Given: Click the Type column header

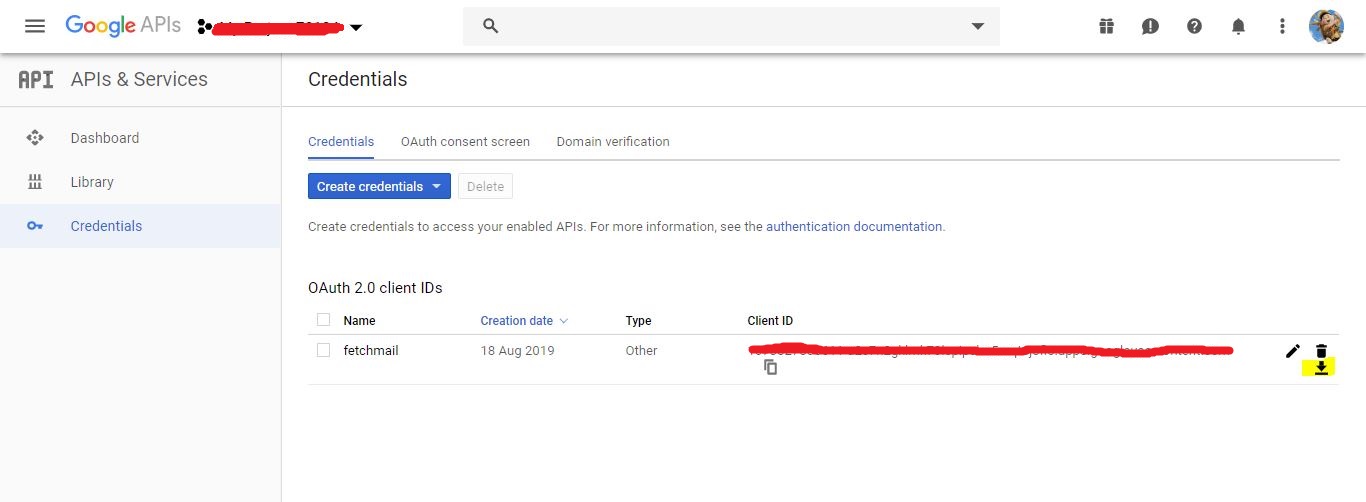Looking at the screenshot, I should tap(638, 321).
